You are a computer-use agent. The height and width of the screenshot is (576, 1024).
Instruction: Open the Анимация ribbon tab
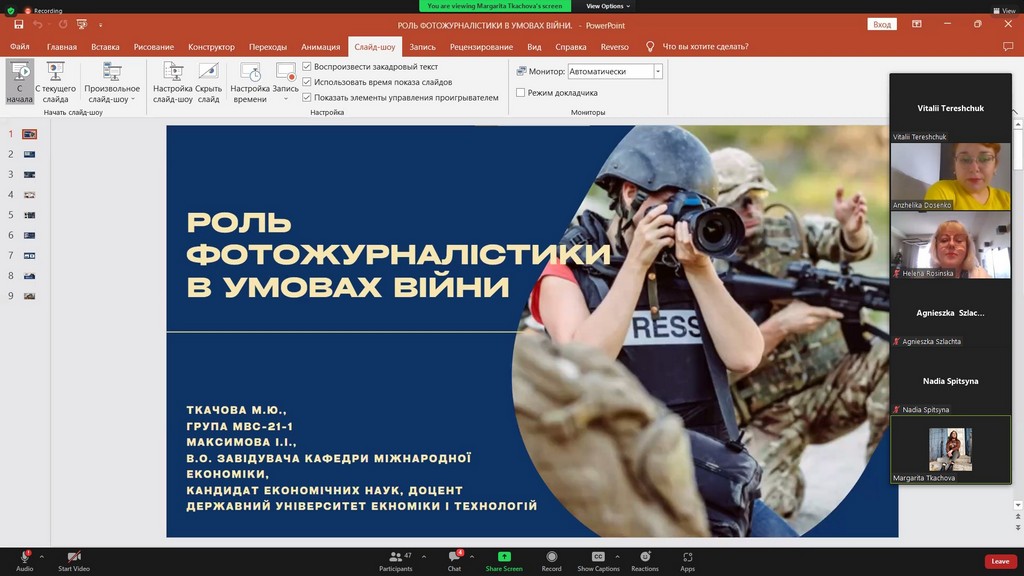[x=320, y=47]
